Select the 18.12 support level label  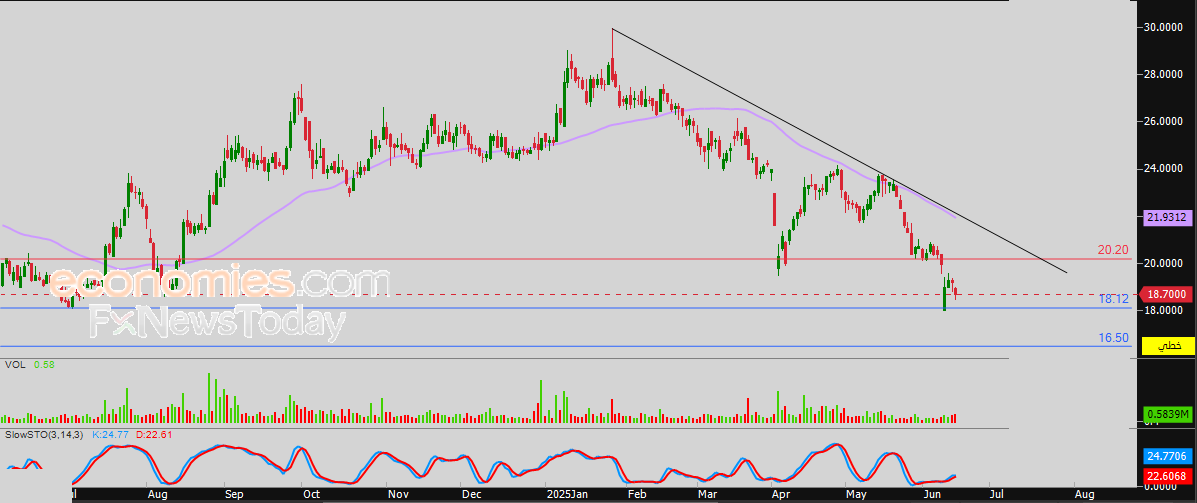1113,299
